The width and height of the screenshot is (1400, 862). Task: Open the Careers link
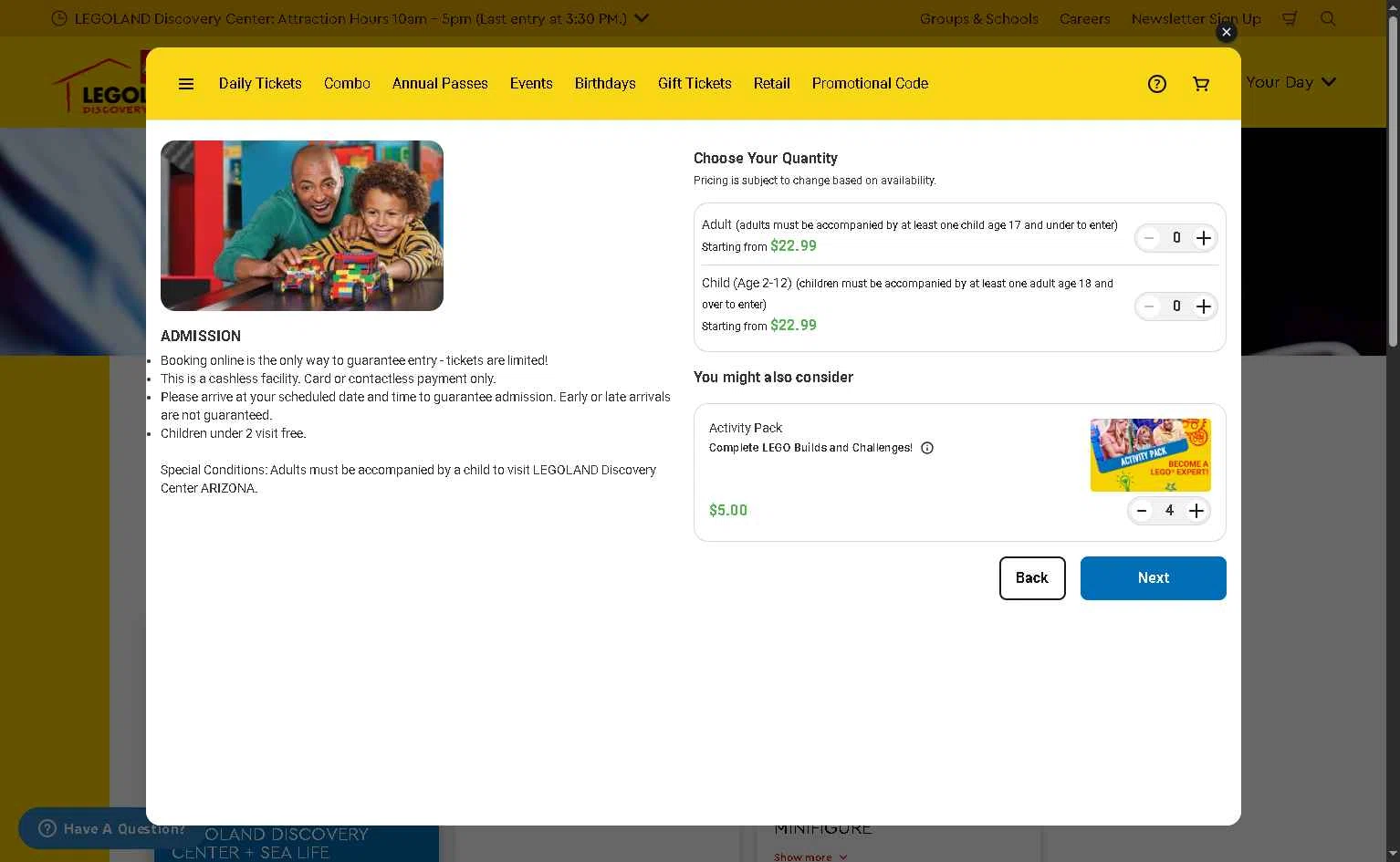[x=1085, y=18]
